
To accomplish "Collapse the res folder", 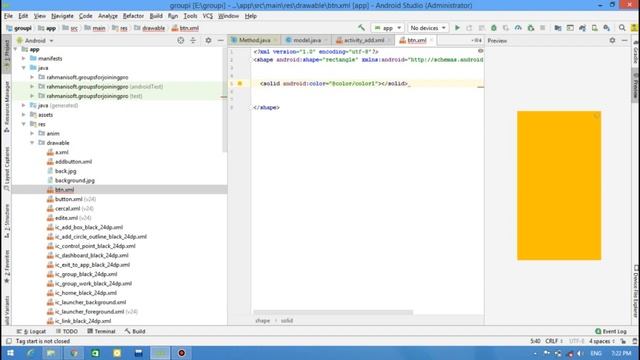I will 24,124.
